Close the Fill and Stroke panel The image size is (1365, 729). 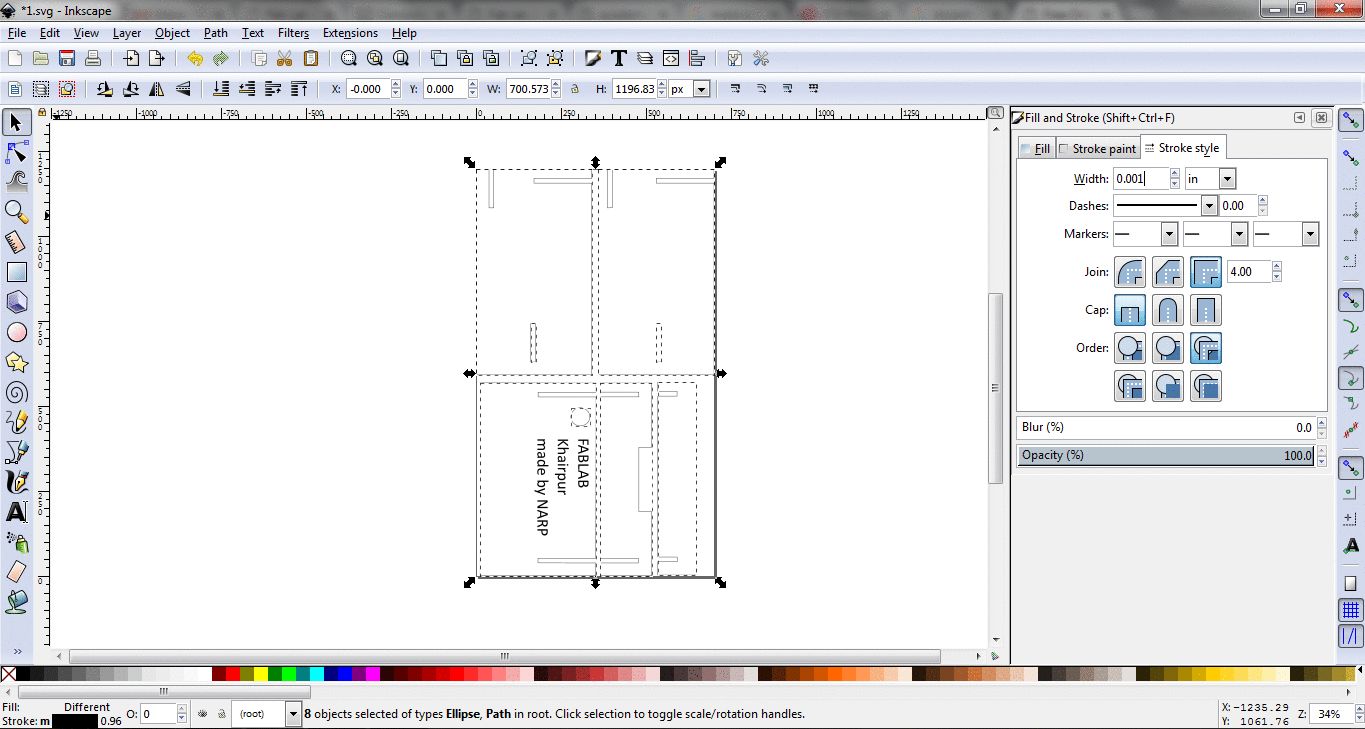[x=1321, y=118]
